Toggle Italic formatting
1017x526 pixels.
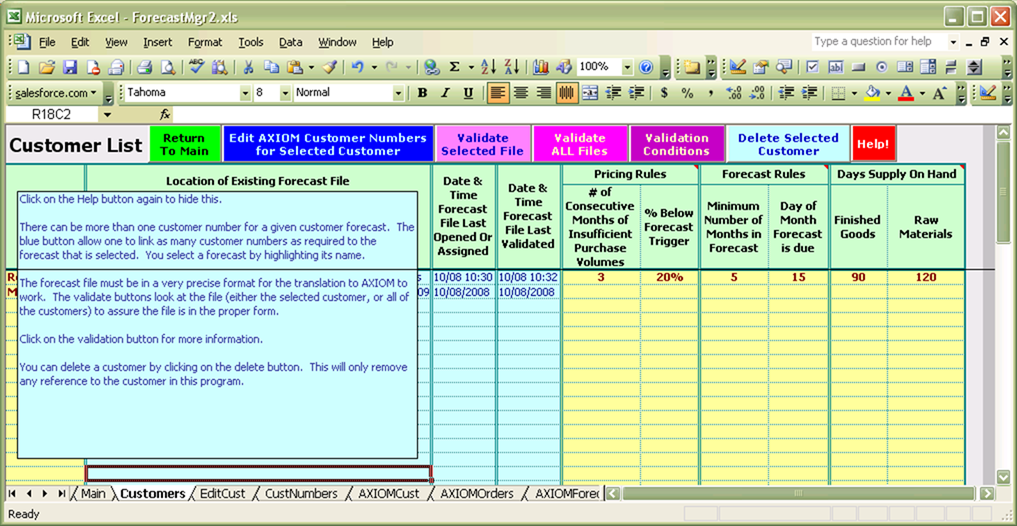pos(445,93)
